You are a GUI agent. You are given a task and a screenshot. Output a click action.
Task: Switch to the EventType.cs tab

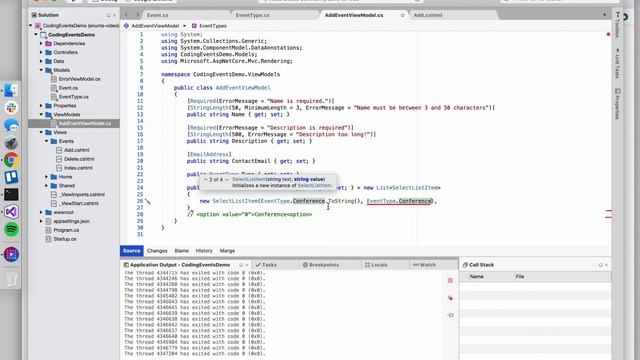tap(252, 15)
